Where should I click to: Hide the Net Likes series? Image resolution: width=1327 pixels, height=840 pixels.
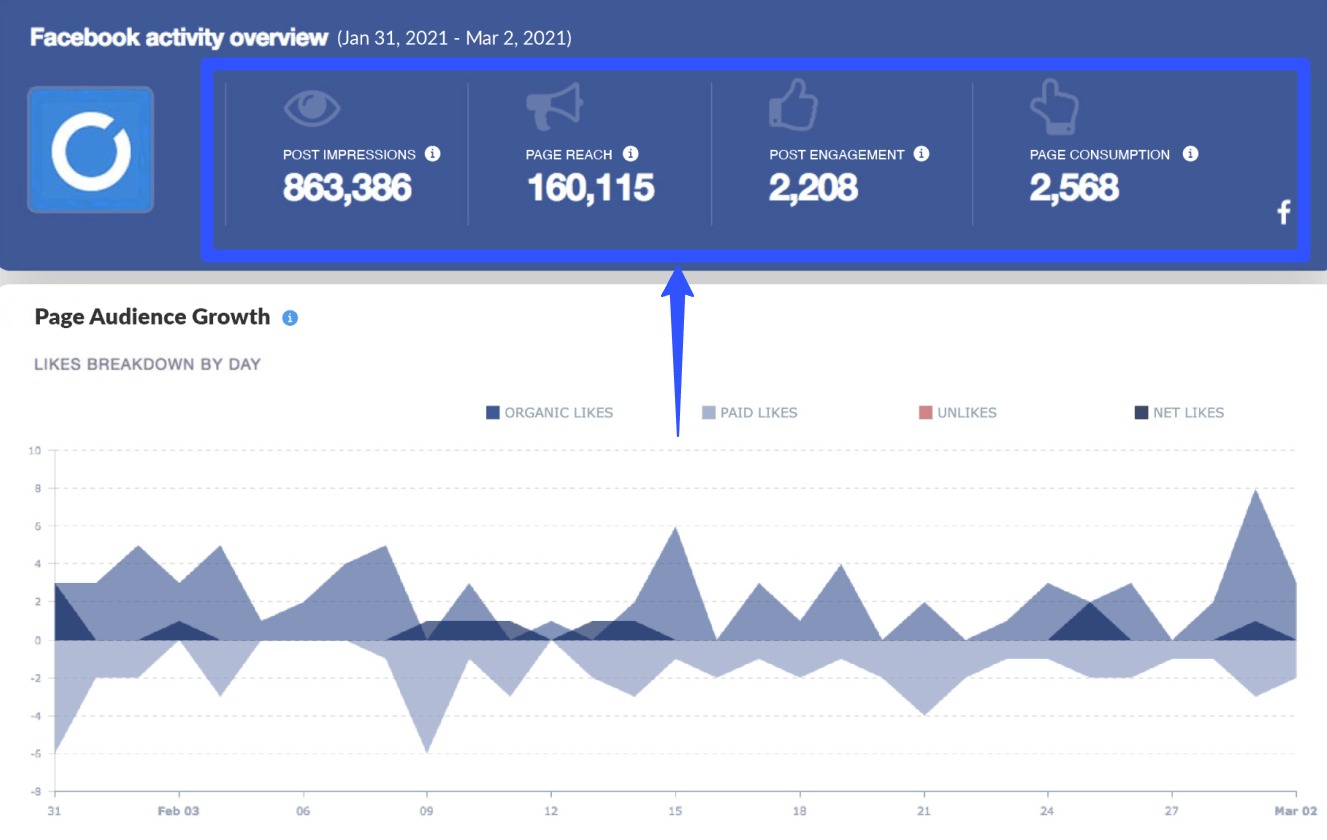1184,412
